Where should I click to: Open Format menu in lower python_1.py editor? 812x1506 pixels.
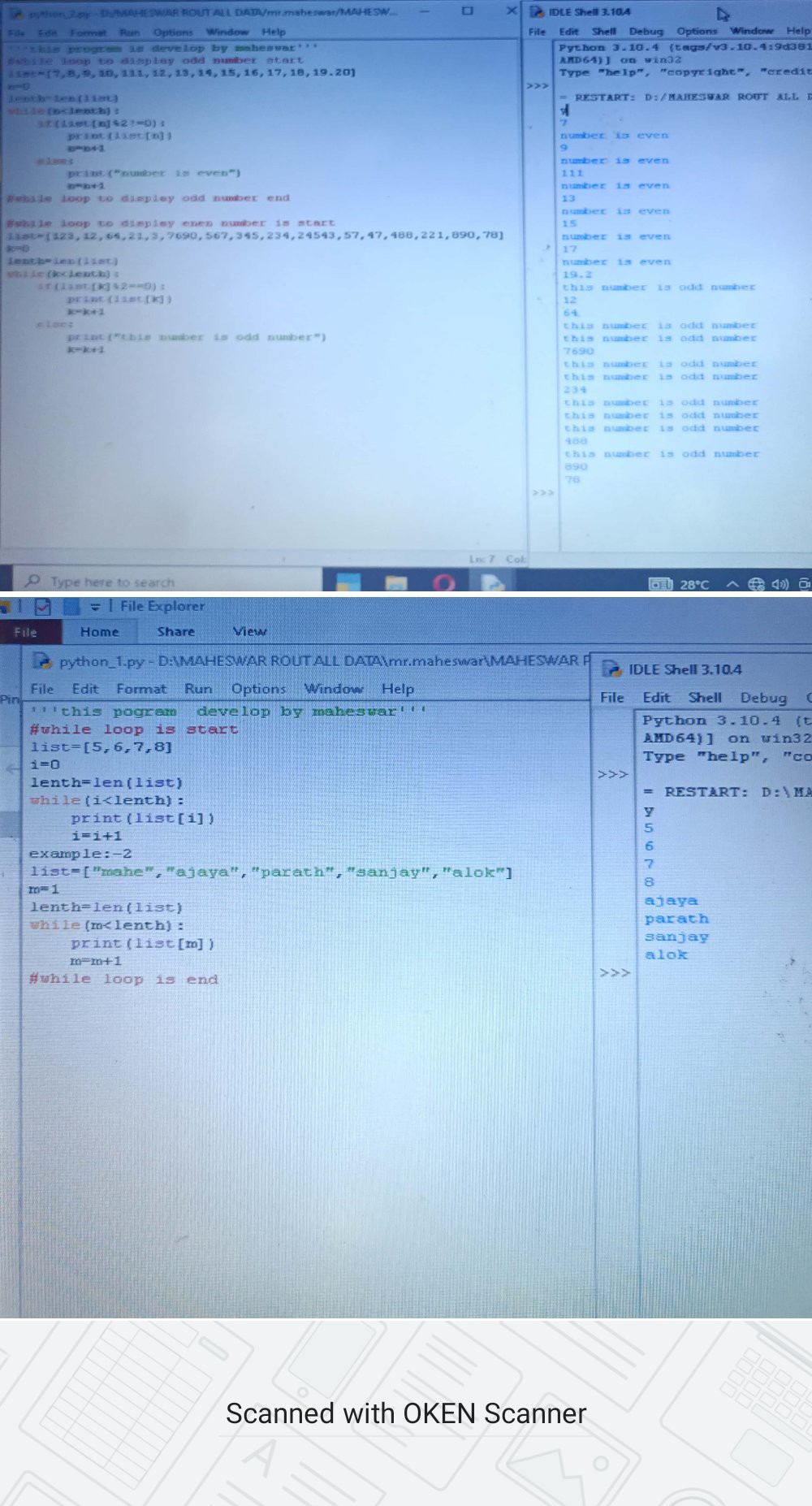(140, 689)
